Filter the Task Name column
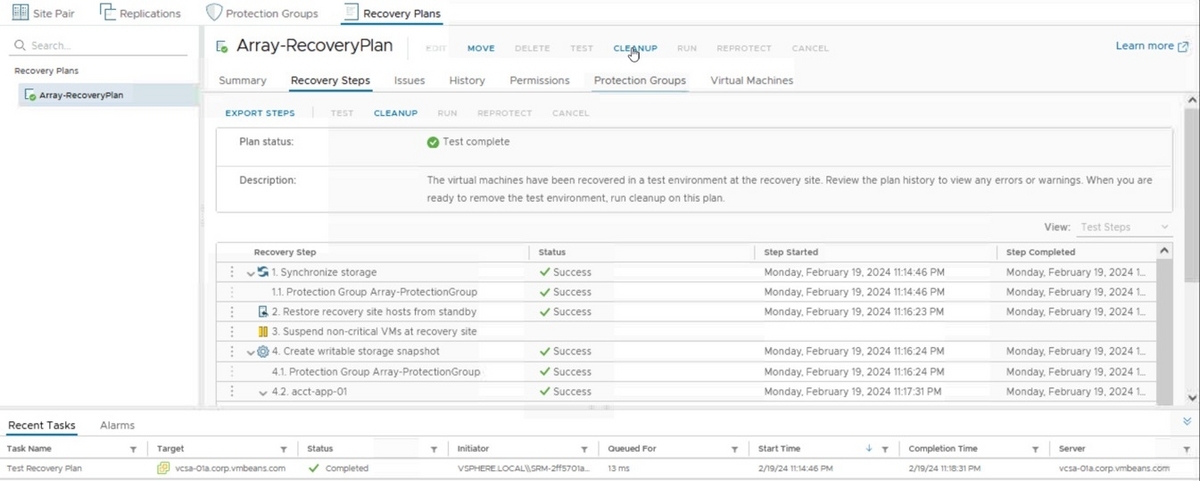Viewport: 1200px width, 481px height. (x=133, y=449)
